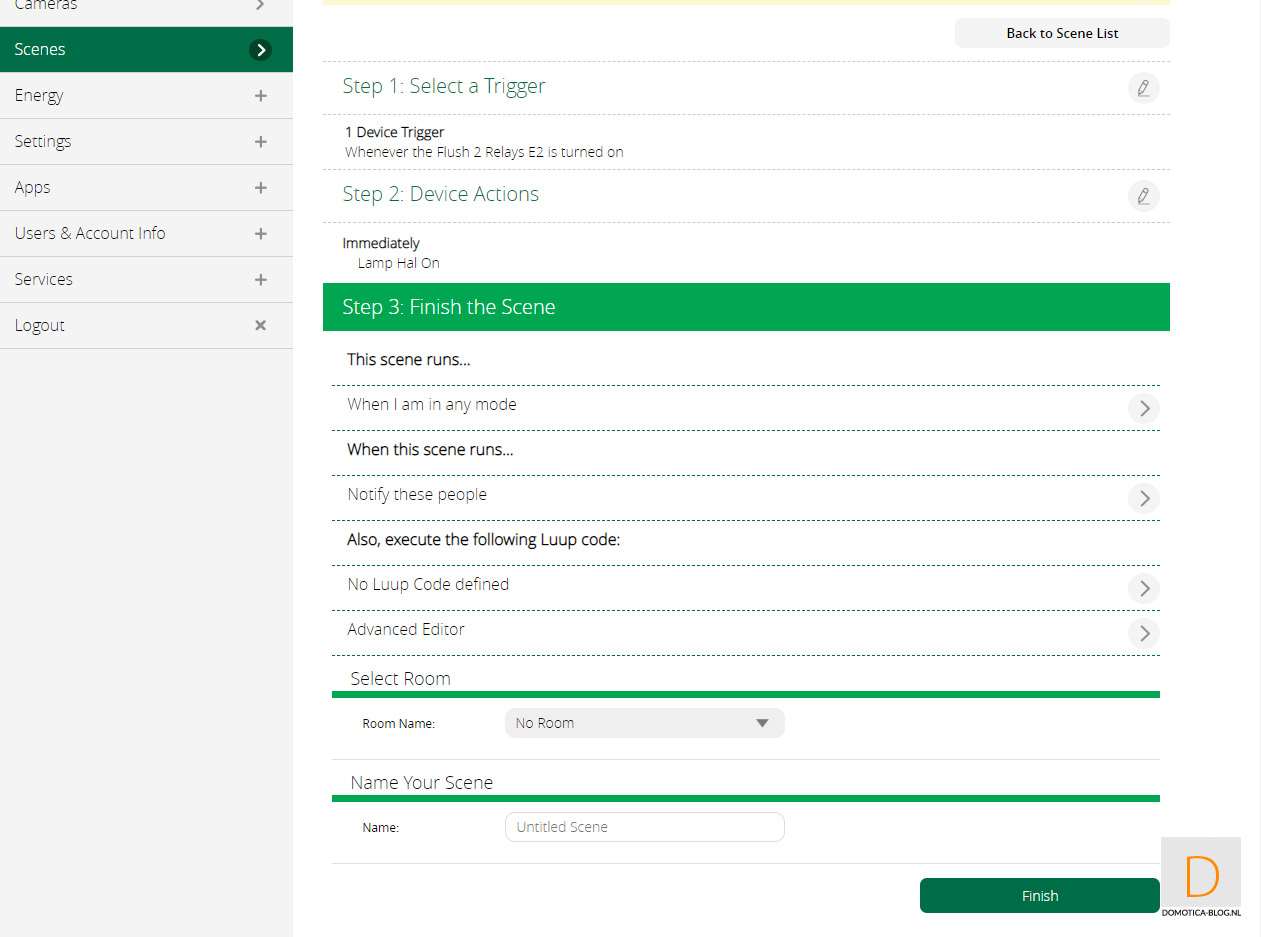This screenshot has width=1261, height=937.
Task: Open Users & Account Info menu
Action: click(90, 233)
